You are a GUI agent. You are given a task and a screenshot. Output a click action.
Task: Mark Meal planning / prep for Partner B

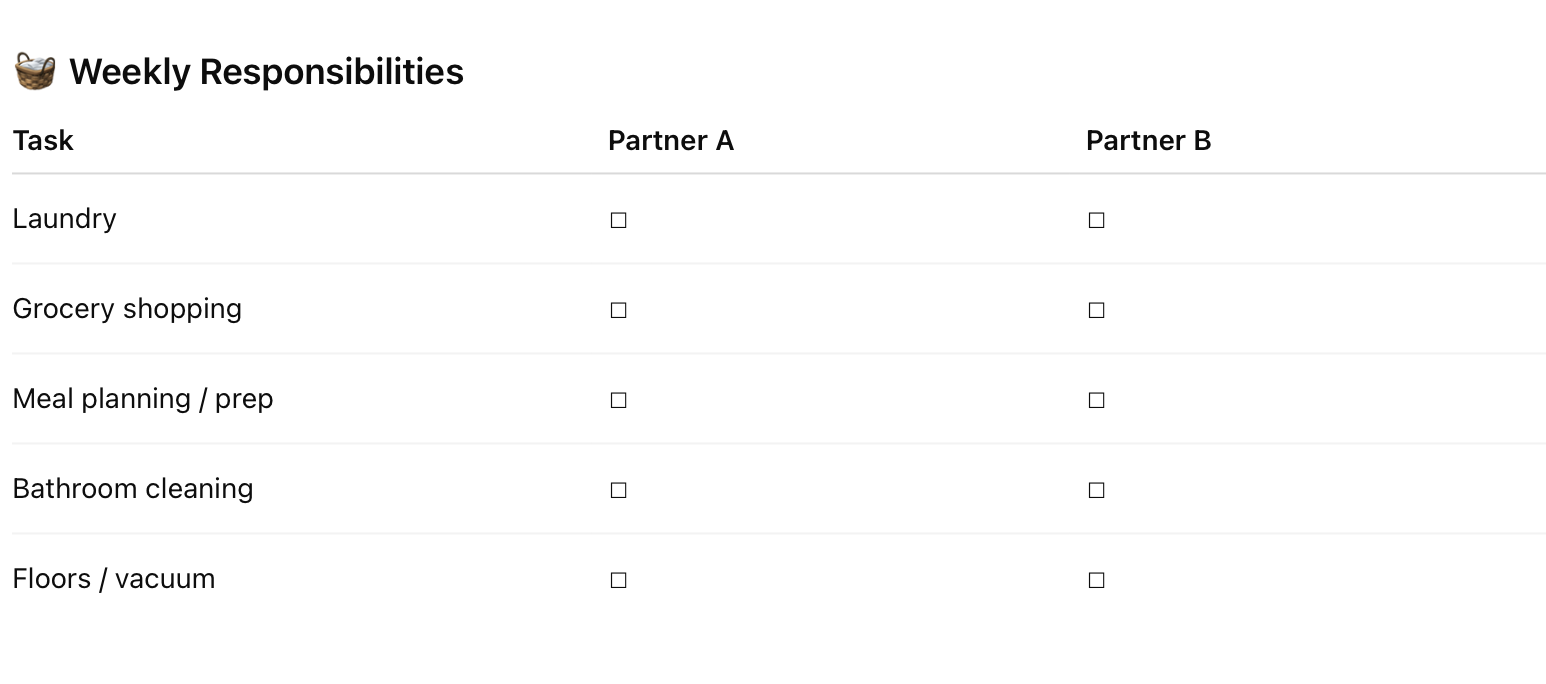1096,400
